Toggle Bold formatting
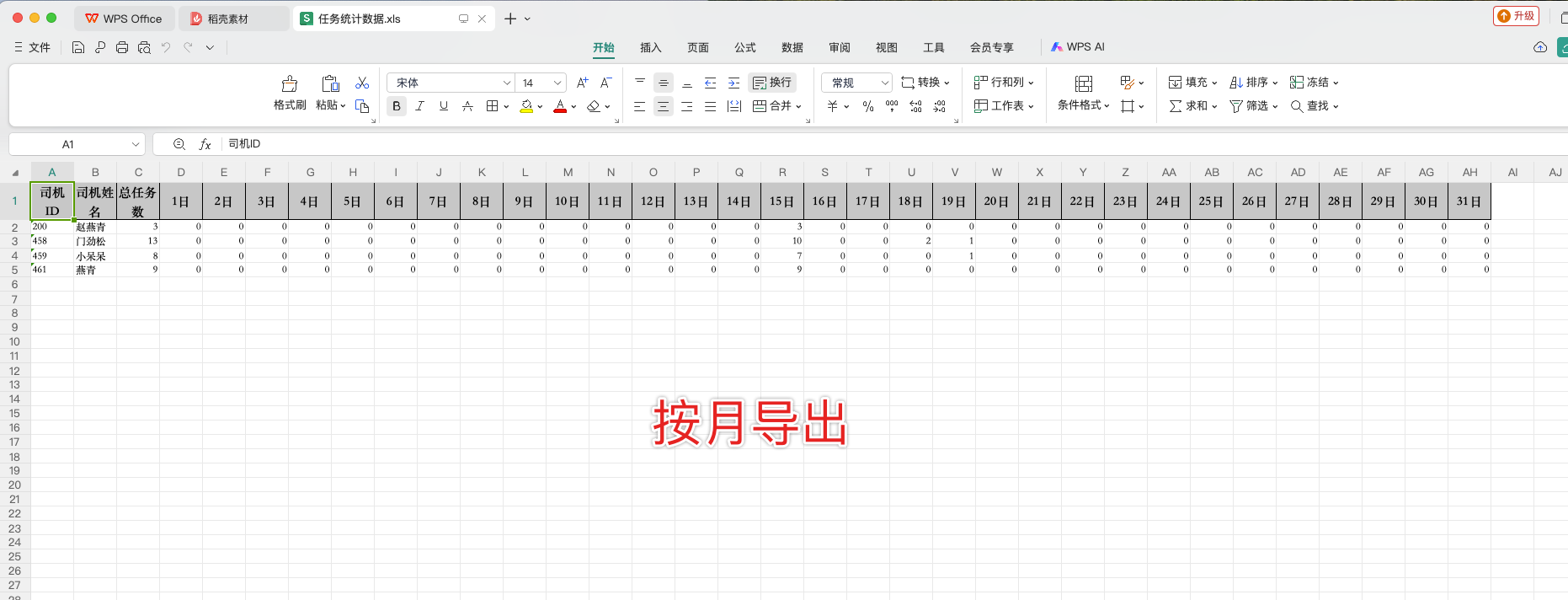Viewport: 1568px width, 600px height. pyautogui.click(x=397, y=106)
